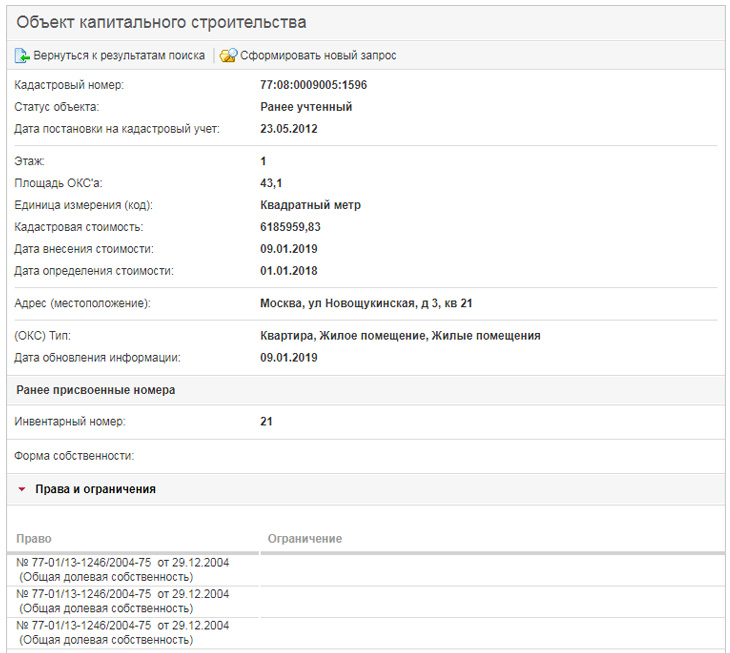Click the 'Право' column header

pos(33,539)
